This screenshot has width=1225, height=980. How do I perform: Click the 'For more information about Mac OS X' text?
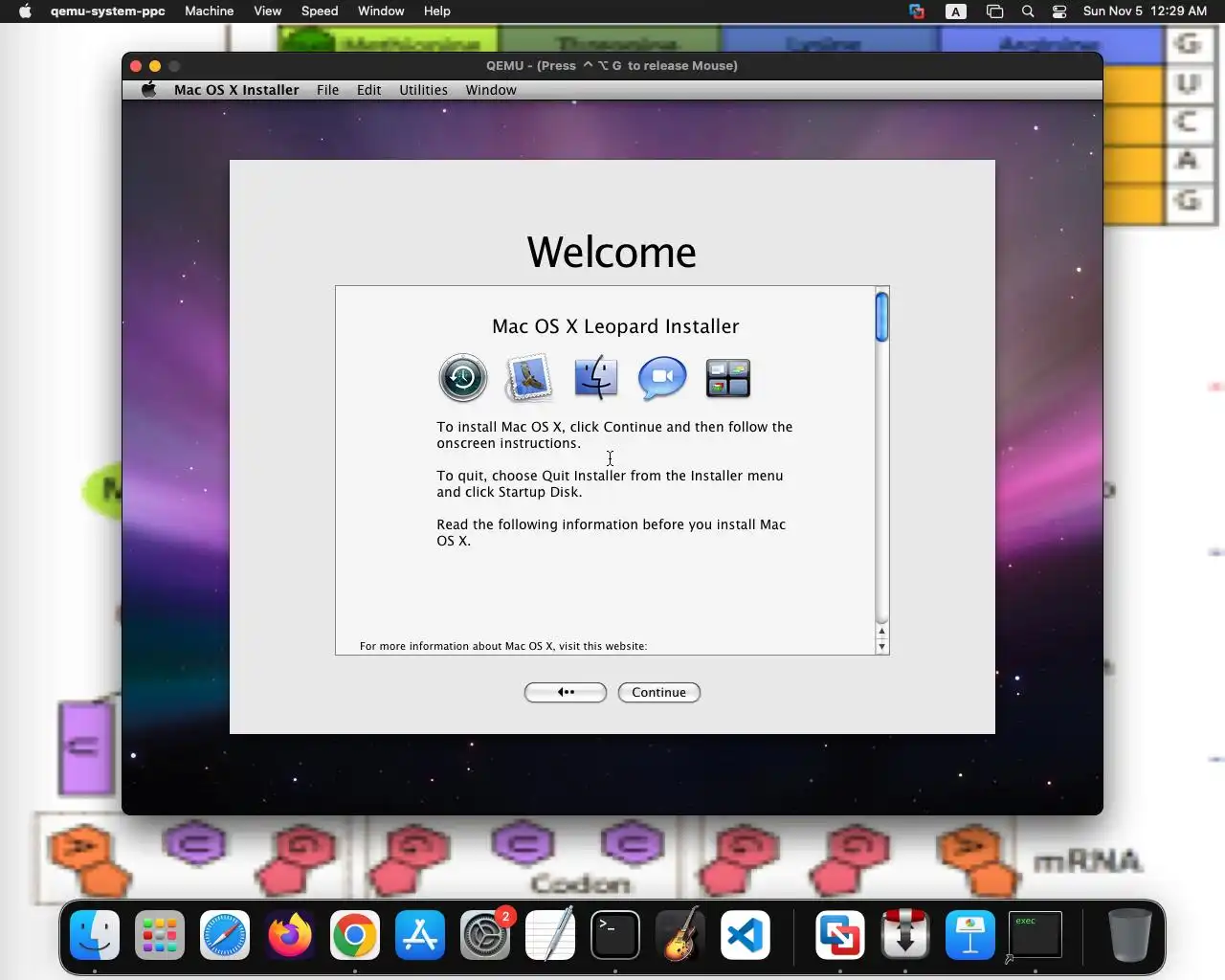tap(503, 646)
